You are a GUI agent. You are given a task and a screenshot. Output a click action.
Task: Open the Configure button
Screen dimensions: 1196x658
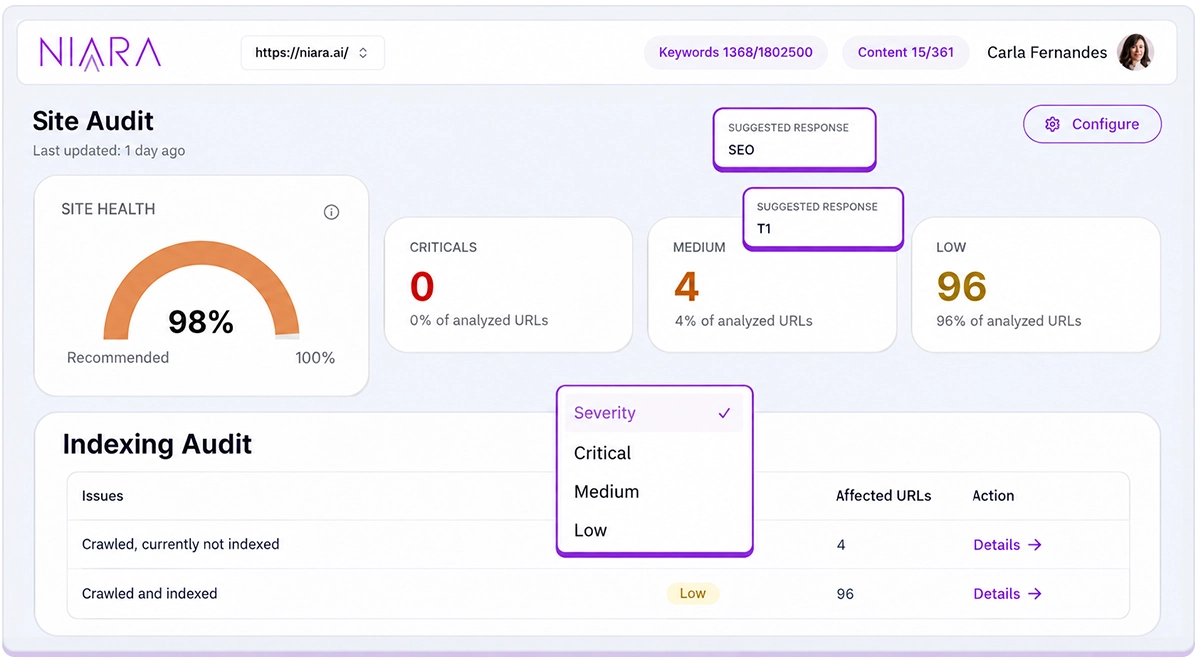point(1092,124)
